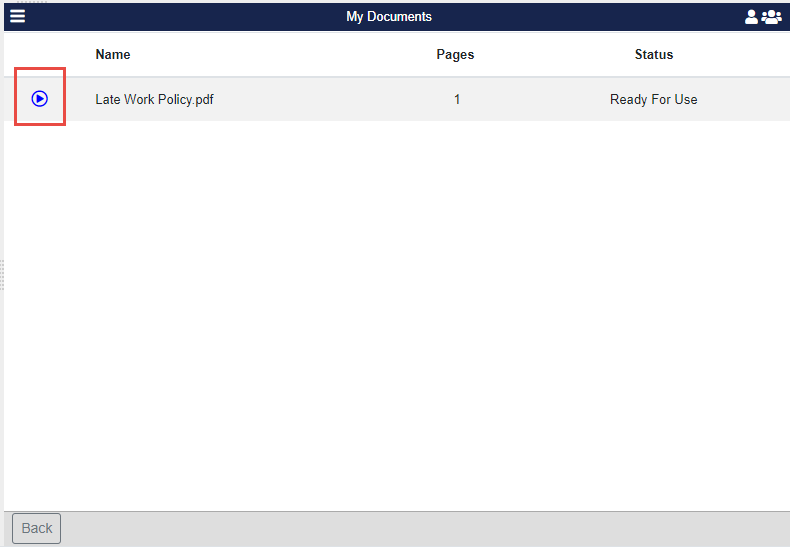Screen dimensions: 790x547
Task: Click the dotted drag handle at top left
Action: click(32, 2)
